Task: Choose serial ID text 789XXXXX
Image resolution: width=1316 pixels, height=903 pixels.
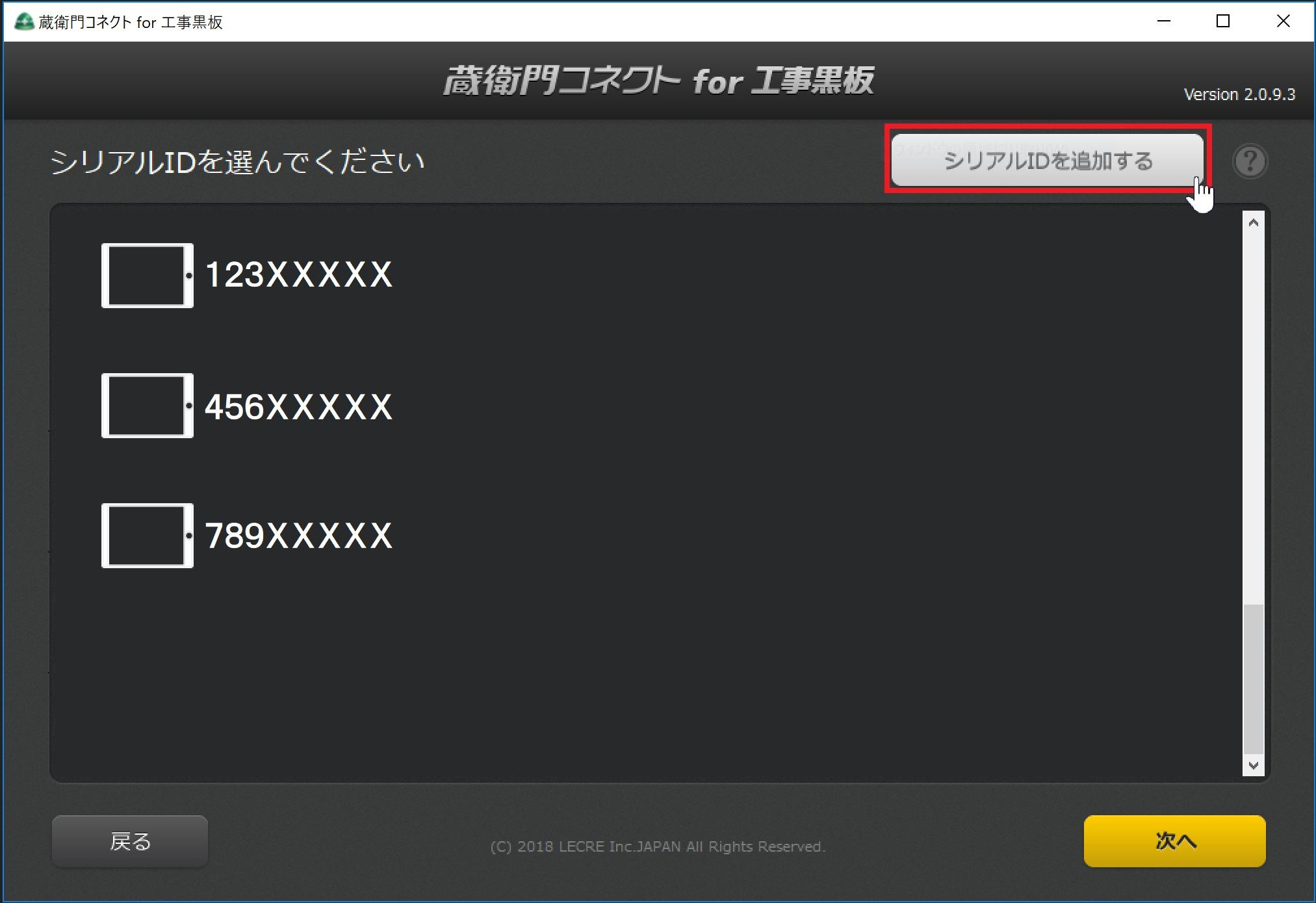Action: [298, 536]
